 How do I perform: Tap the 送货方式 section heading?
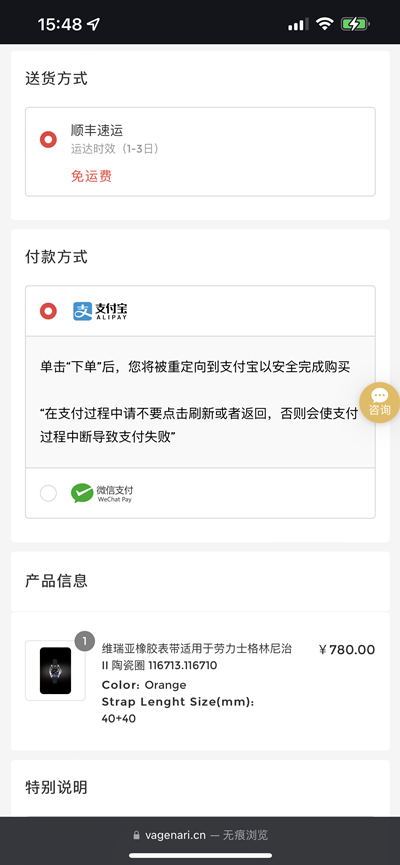tap(56, 78)
